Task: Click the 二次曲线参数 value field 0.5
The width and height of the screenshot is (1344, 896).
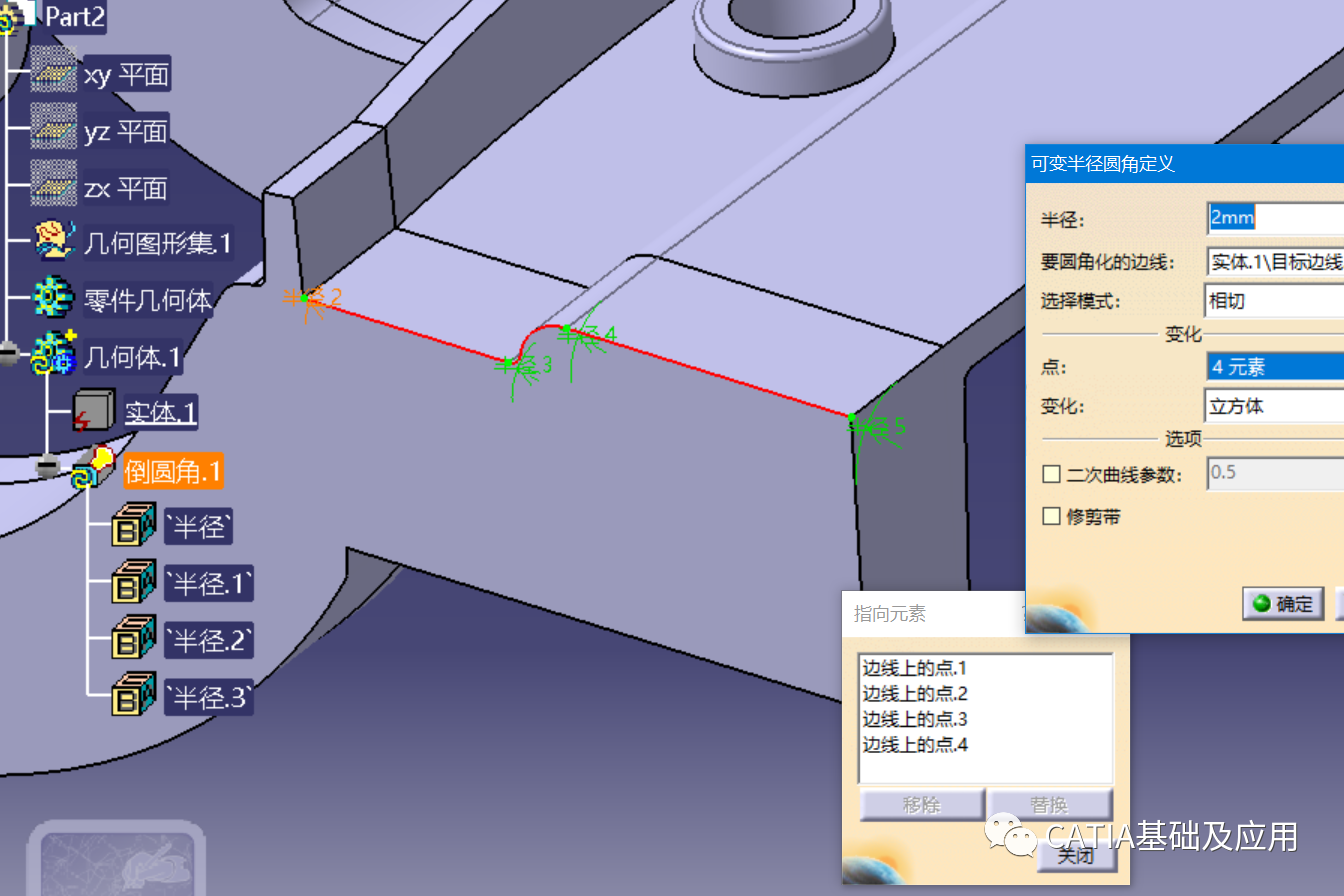Action: [1275, 473]
